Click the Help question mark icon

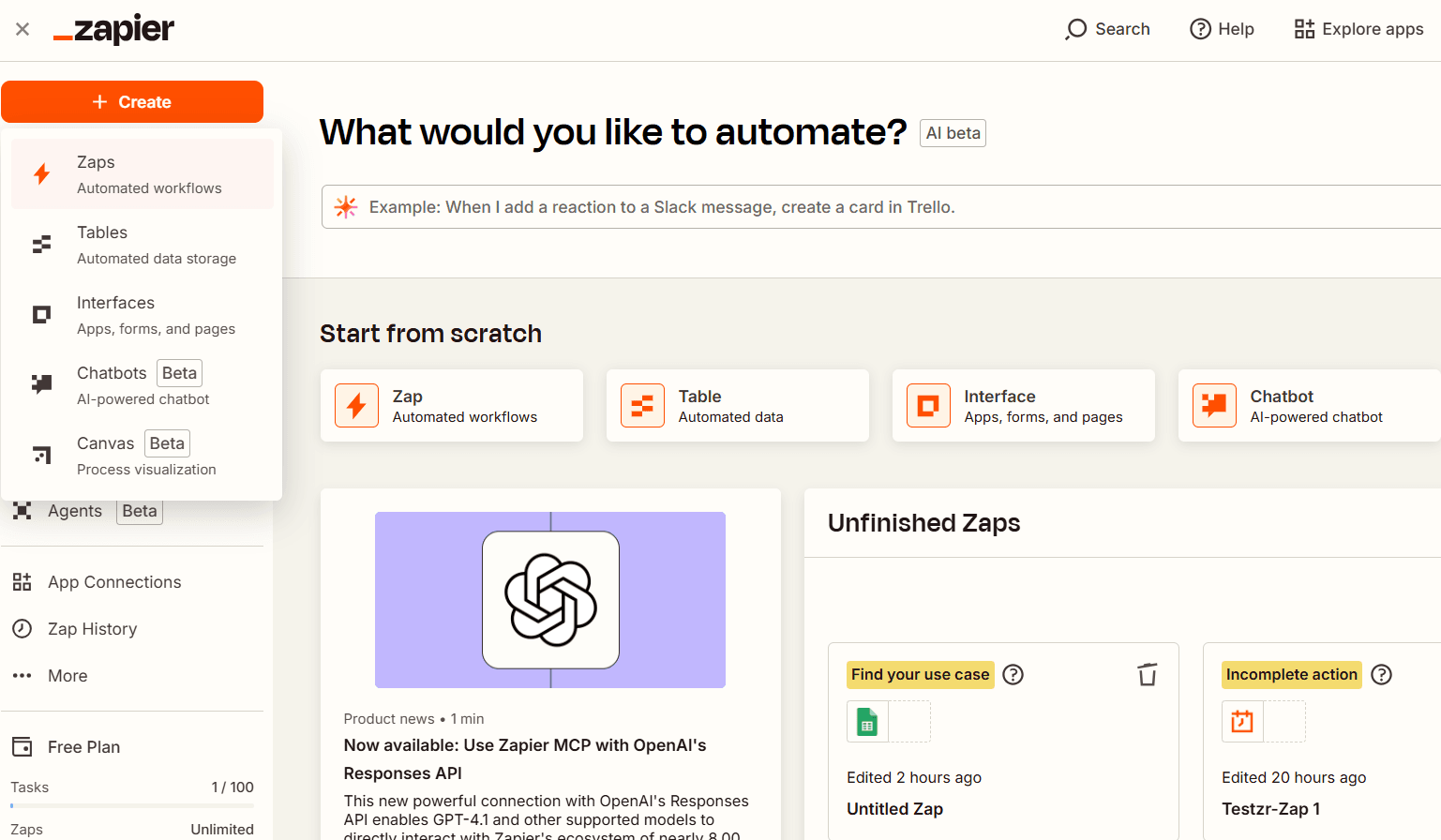(1200, 29)
